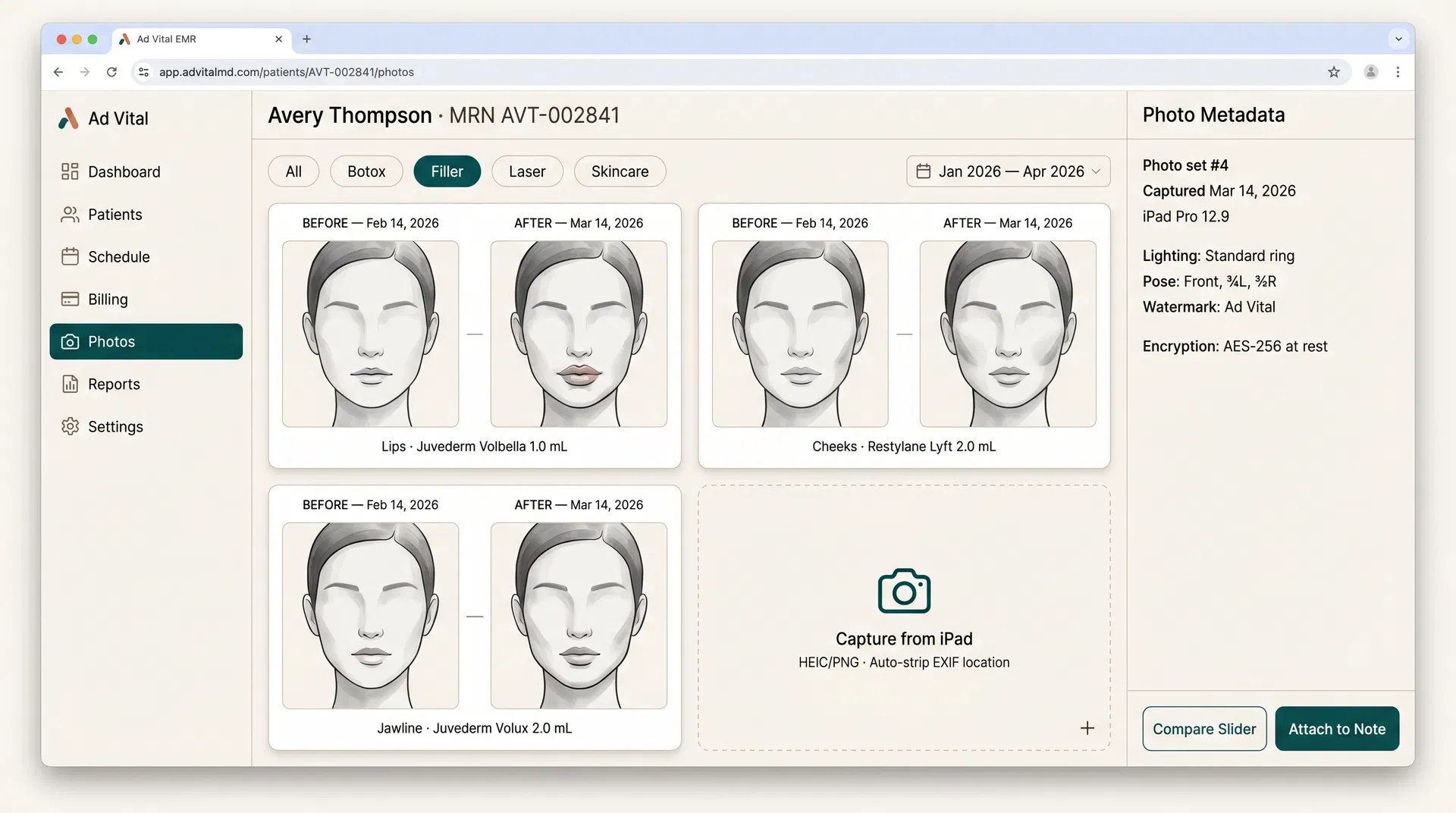Click the Schedule calendar icon
Screen dimensions: 1456x813
click(x=70, y=256)
